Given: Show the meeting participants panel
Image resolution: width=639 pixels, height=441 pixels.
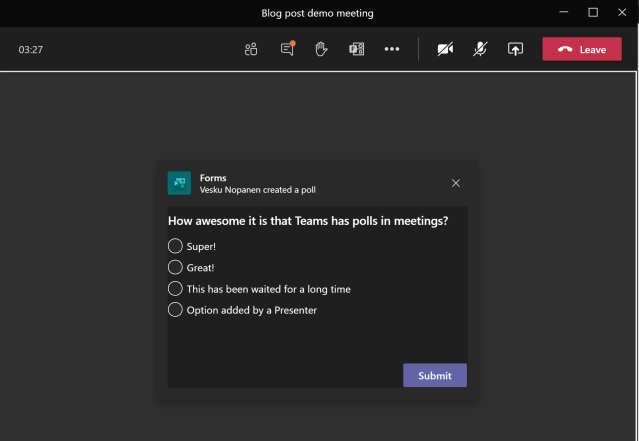Looking at the screenshot, I should [251, 49].
